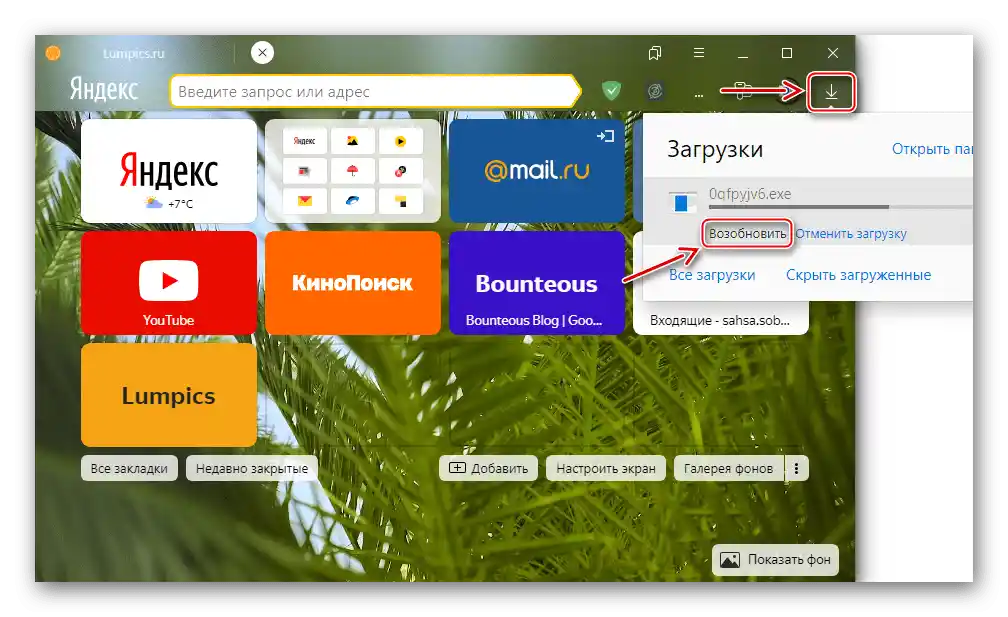Open the Downloads arrow icon in the toolbar
The width and height of the screenshot is (1008, 617).
pos(831,93)
